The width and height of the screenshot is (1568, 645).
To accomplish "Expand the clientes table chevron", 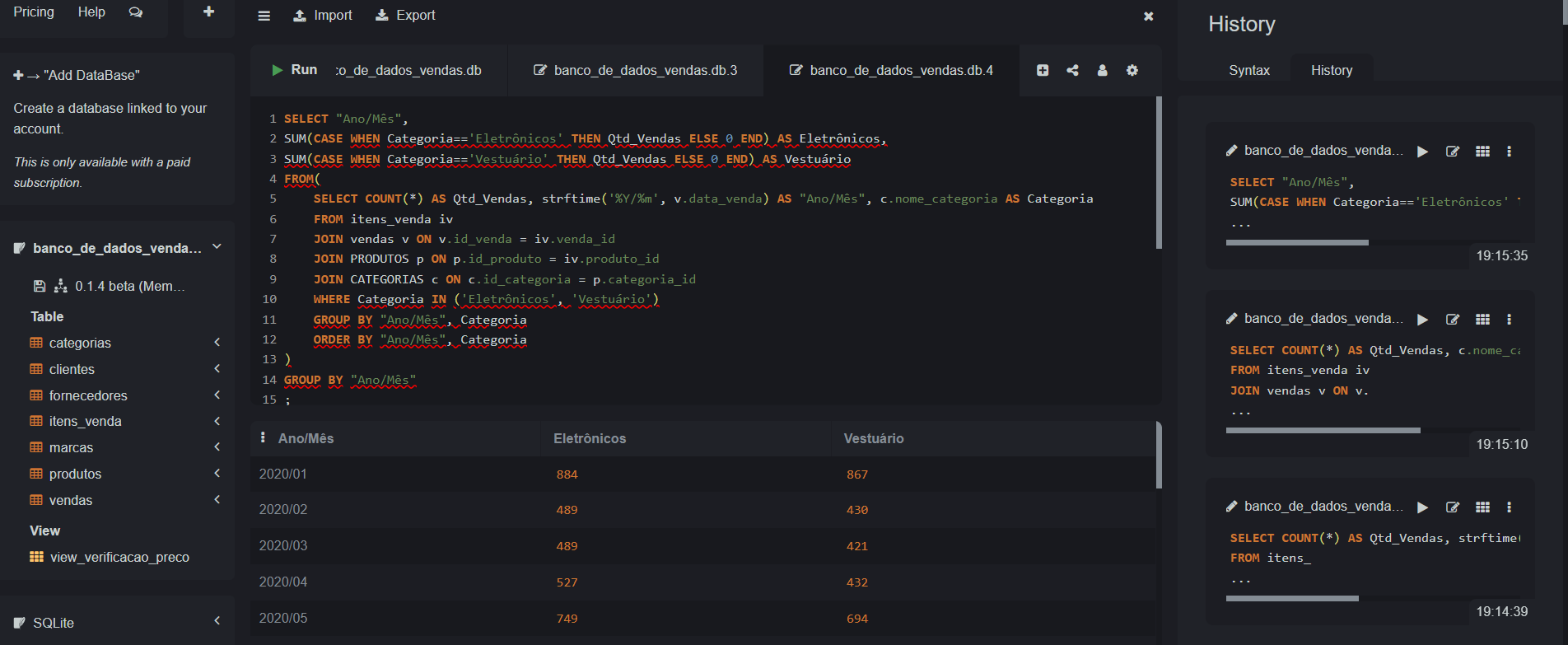I will coord(217,369).
